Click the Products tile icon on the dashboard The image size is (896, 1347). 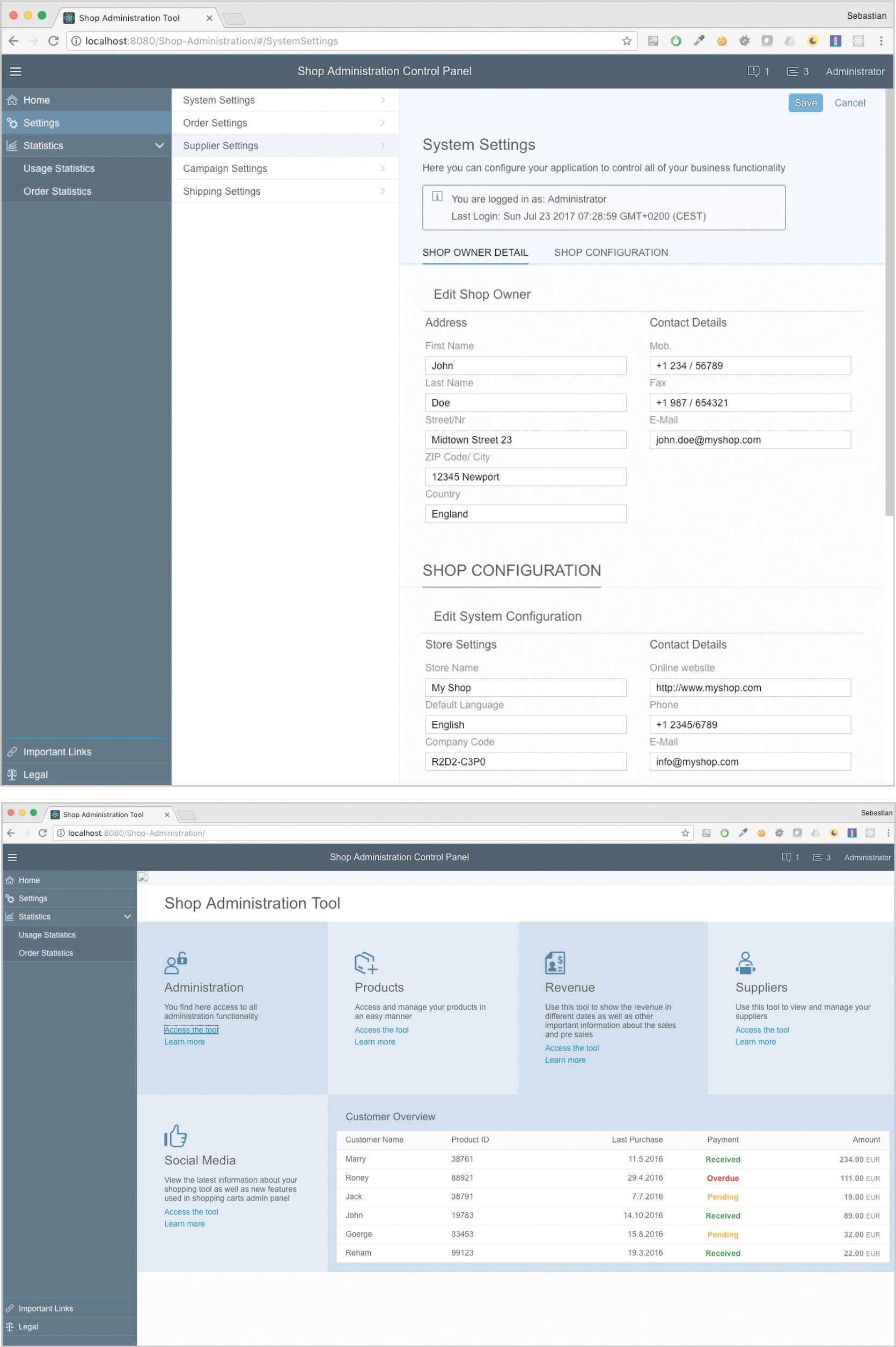point(366,962)
